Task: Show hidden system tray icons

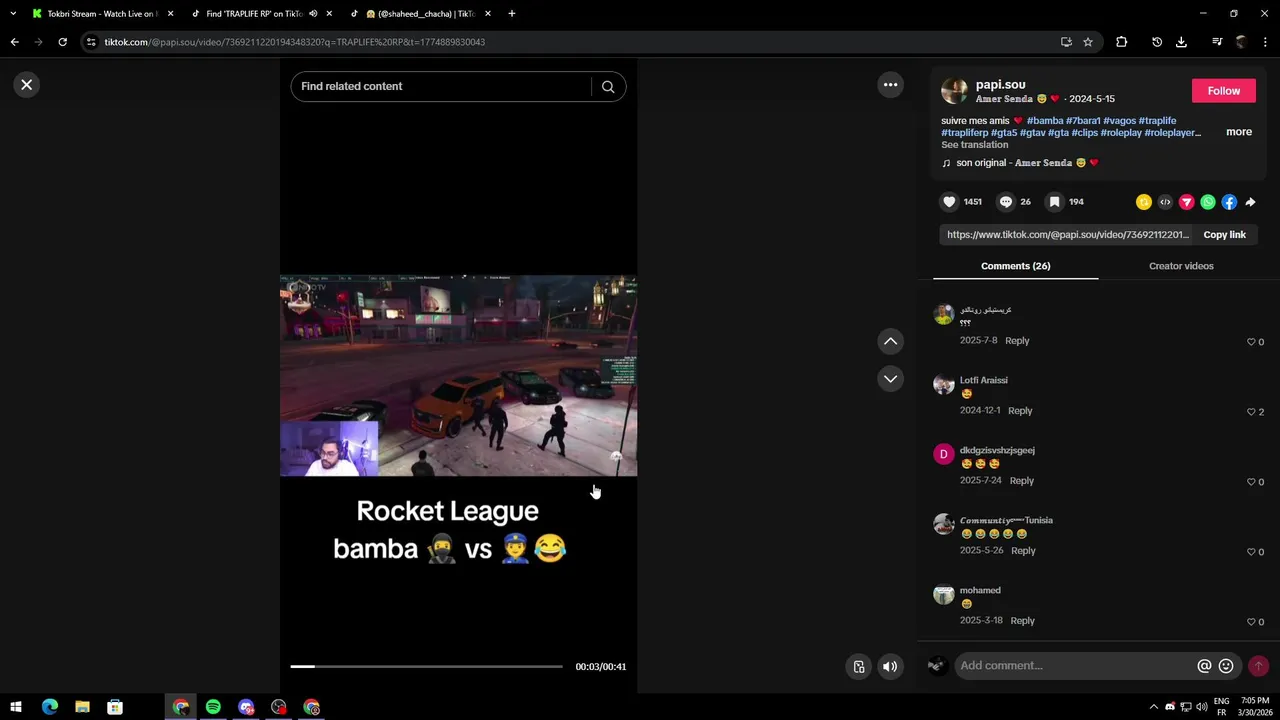Action: tap(1153, 707)
